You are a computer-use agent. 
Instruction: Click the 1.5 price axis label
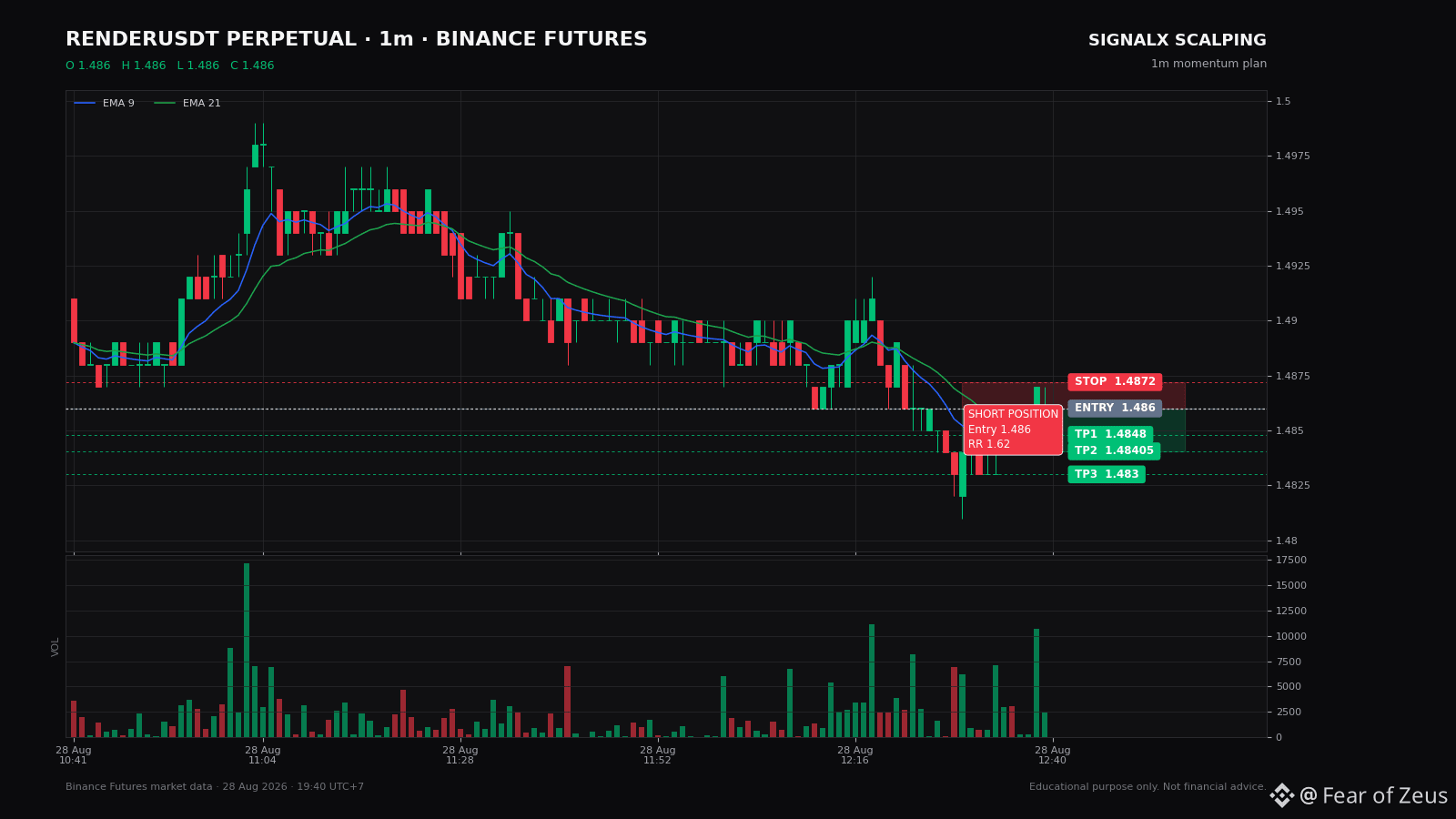1283,102
